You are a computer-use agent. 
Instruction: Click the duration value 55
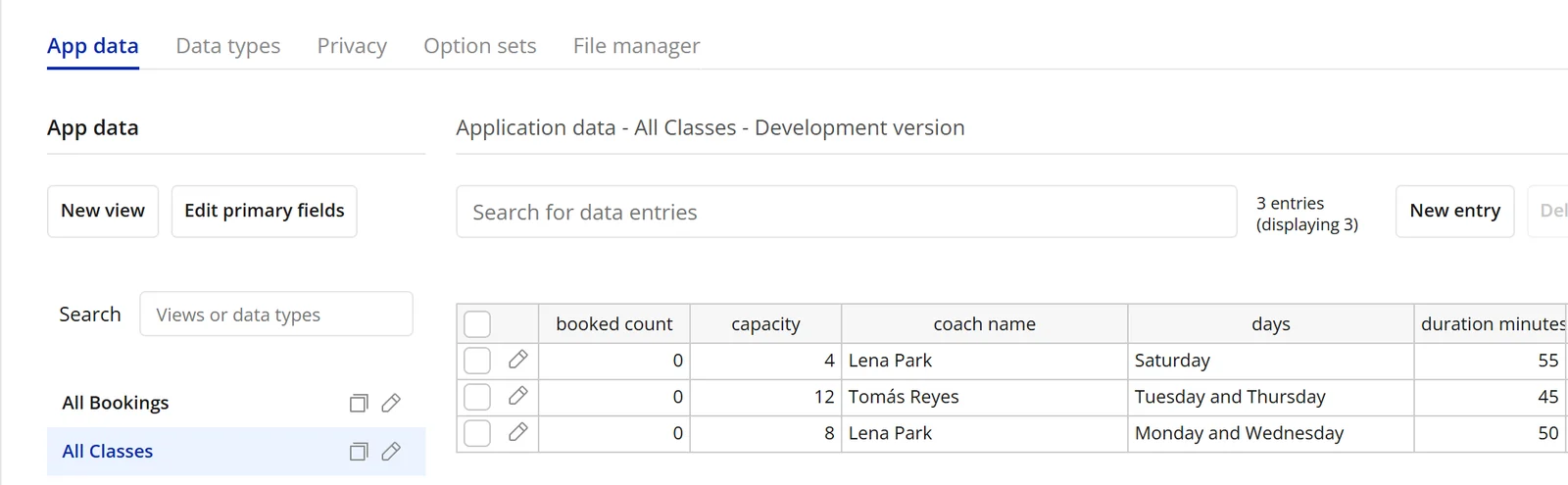click(1492, 361)
